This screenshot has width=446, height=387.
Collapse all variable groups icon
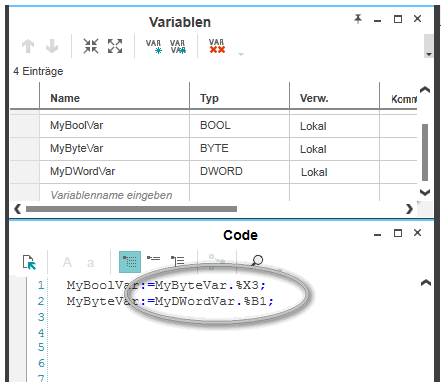click(x=91, y=46)
